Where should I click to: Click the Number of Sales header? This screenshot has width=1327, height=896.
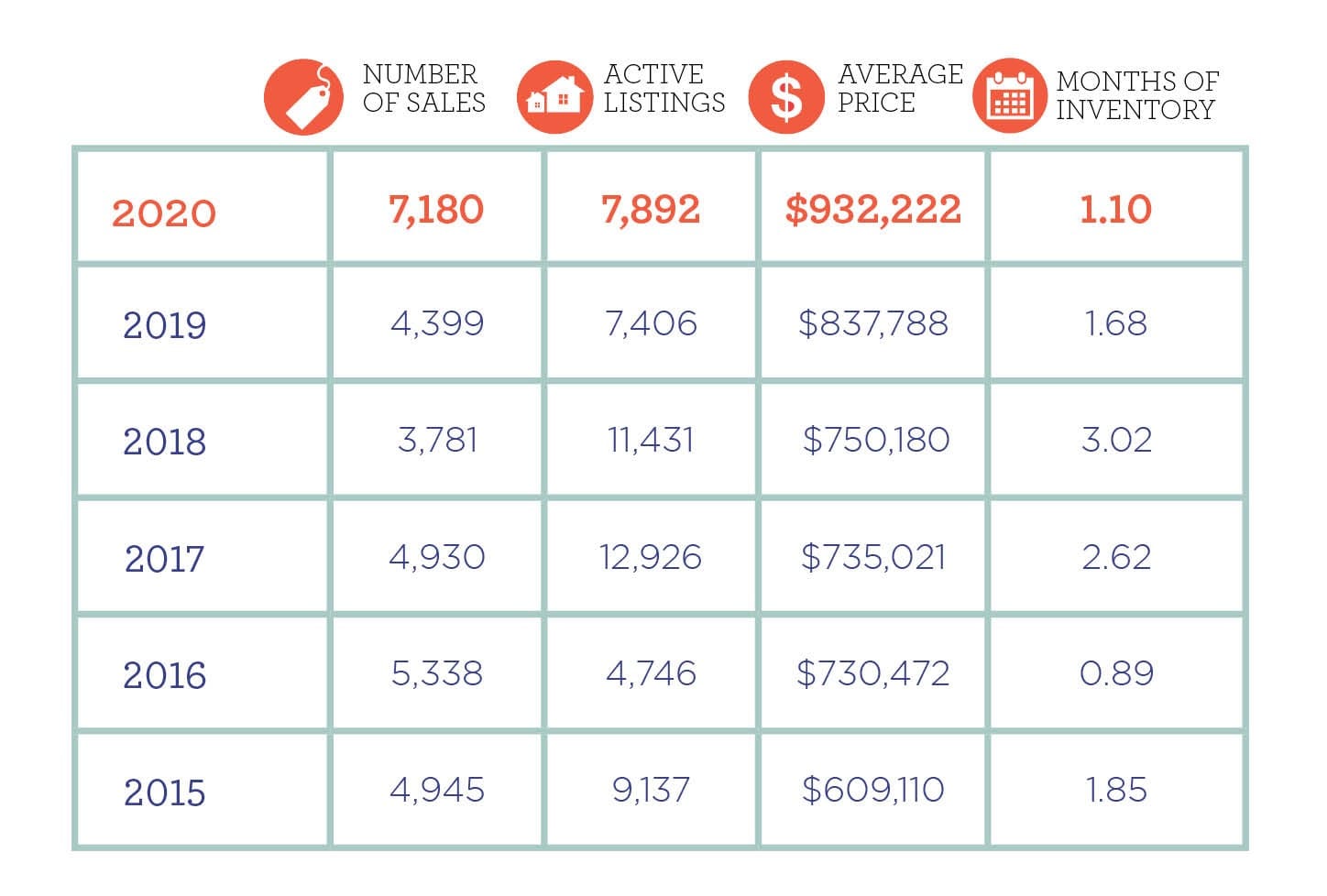423,88
